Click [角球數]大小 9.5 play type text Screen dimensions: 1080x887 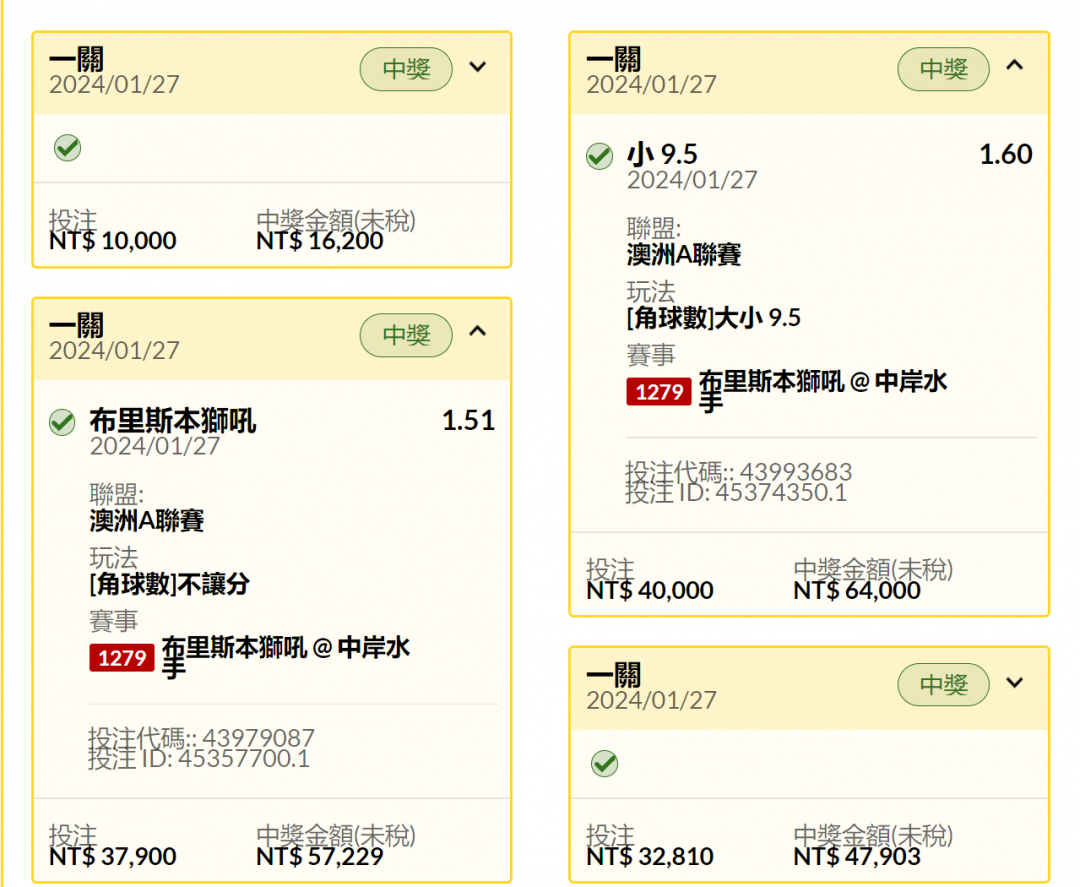point(714,317)
